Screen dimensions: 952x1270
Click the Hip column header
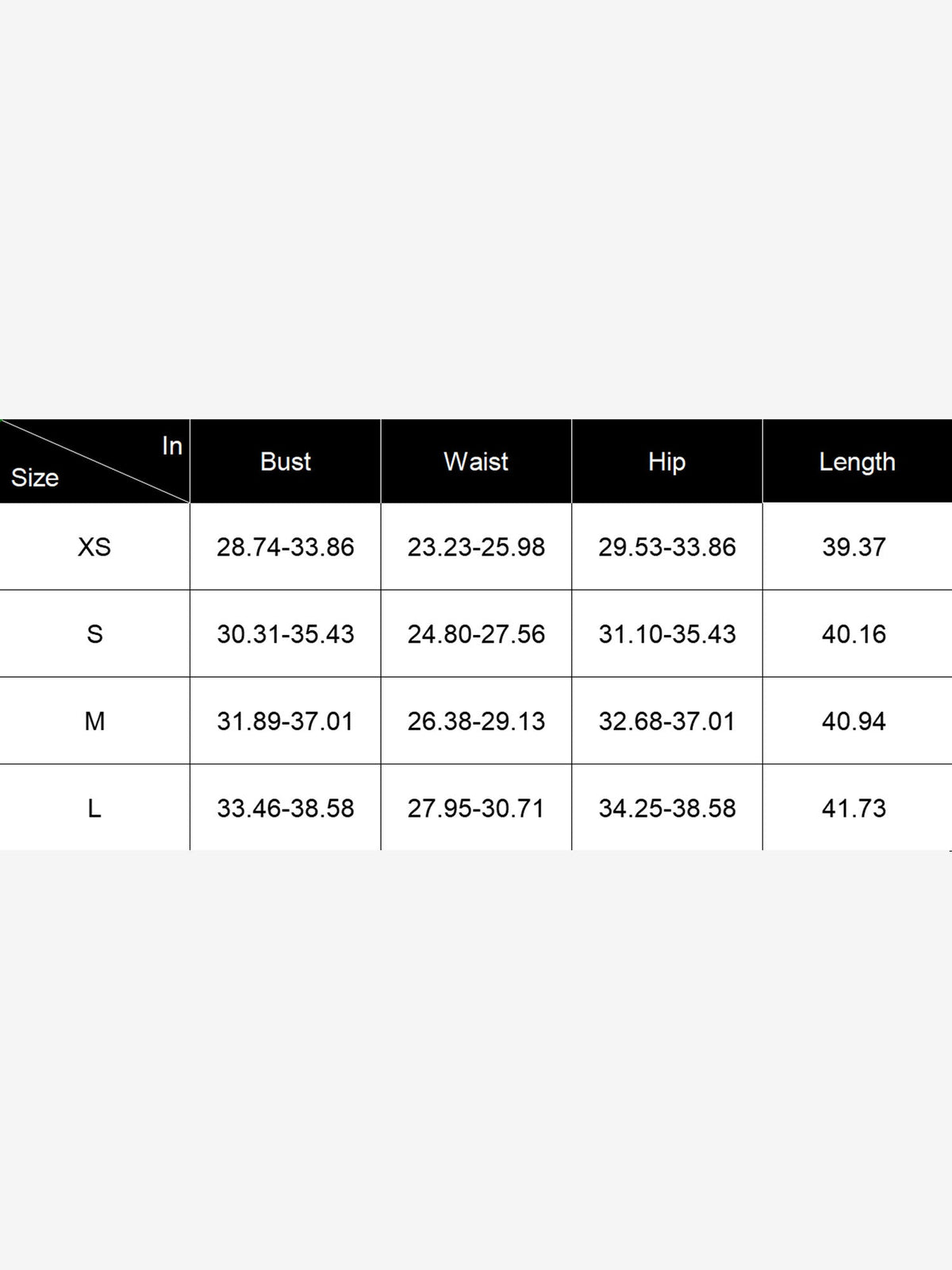(667, 461)
